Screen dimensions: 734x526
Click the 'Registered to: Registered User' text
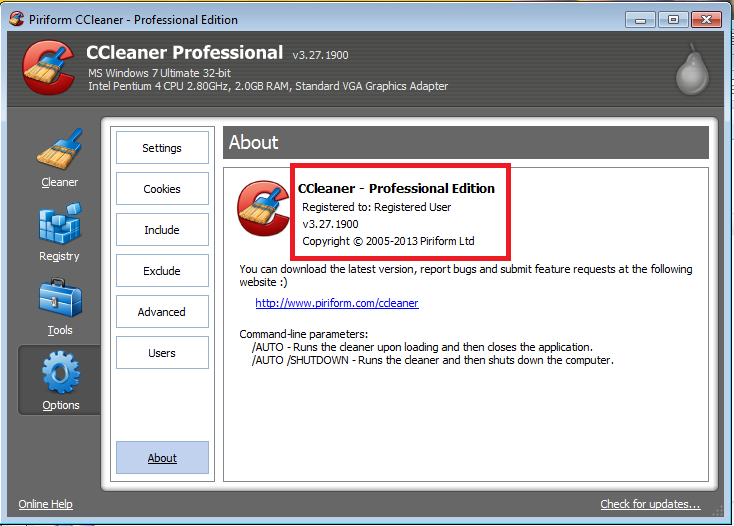tap(376, 207)
